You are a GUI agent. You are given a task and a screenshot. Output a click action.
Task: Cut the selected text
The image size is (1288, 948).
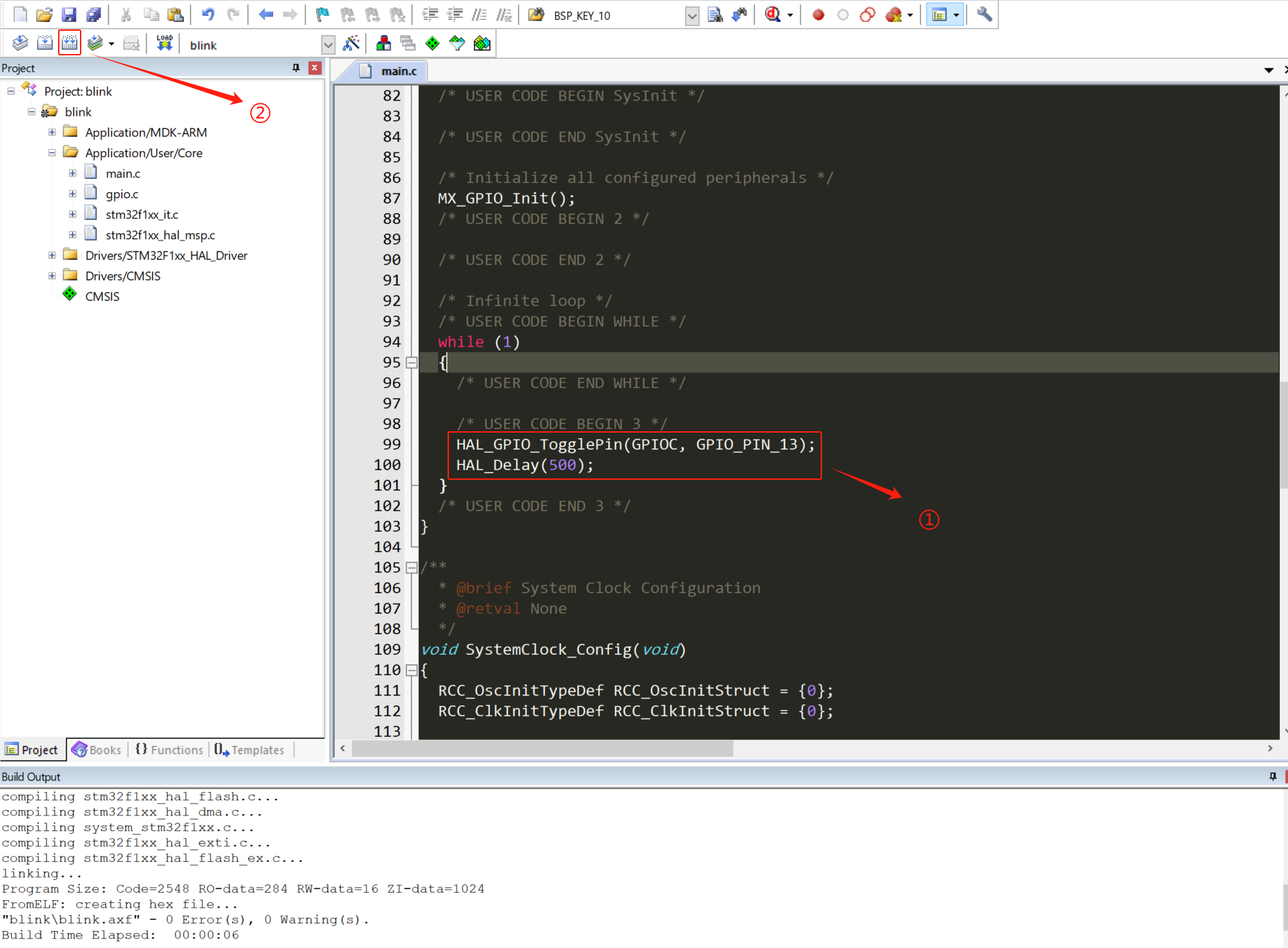(x=126, y=14)
